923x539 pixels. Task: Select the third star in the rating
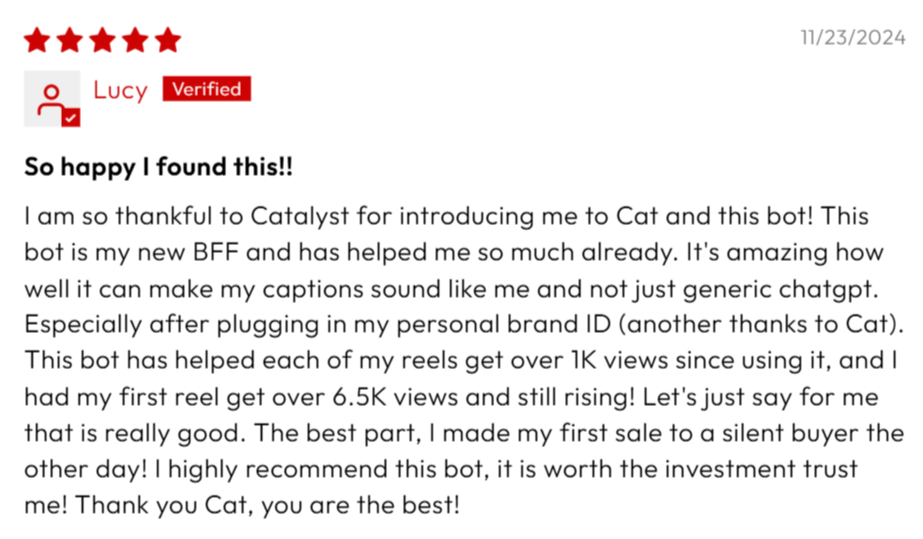pos(102,40)
